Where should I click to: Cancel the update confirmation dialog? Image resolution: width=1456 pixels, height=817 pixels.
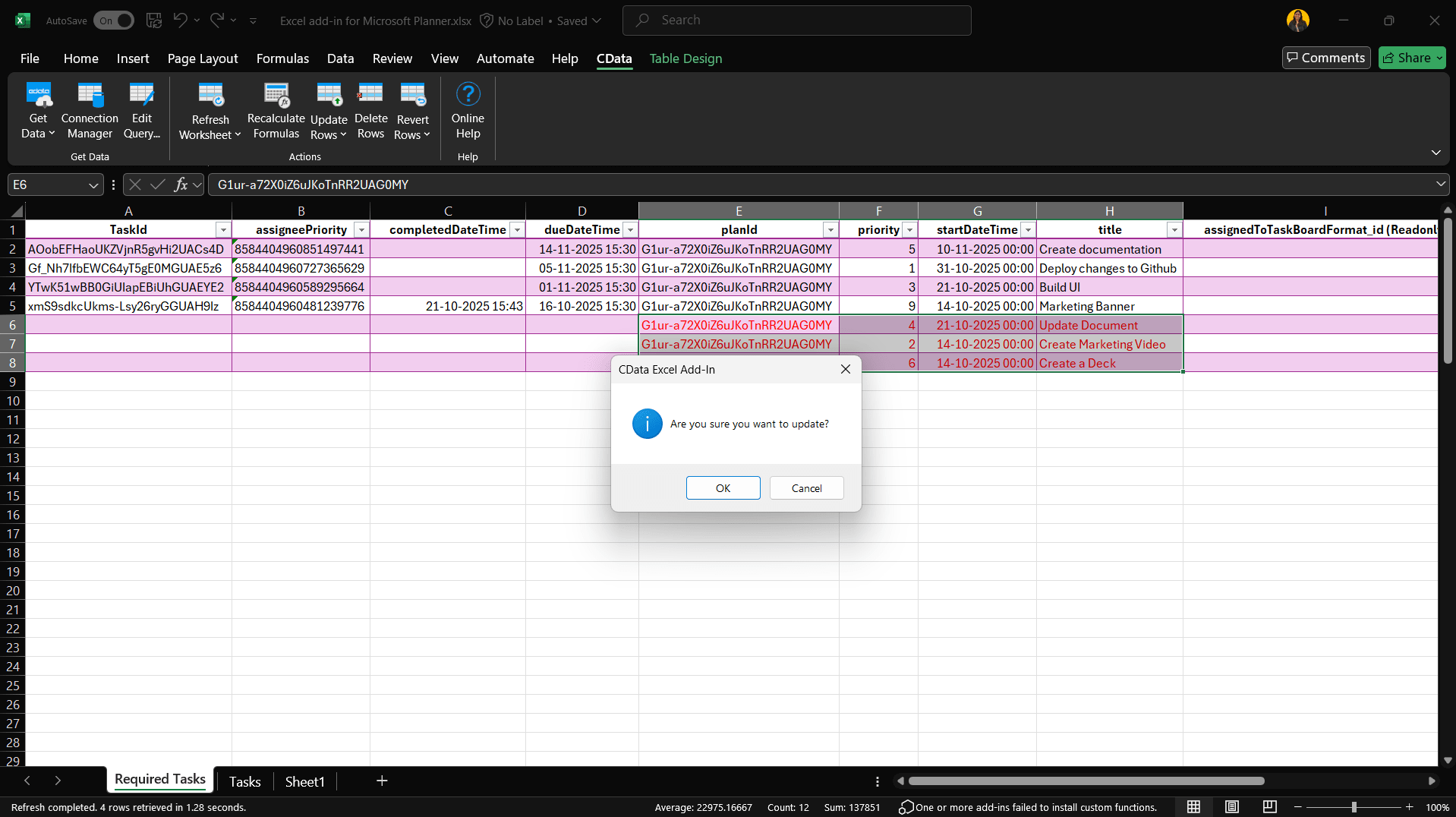[806, 488]
